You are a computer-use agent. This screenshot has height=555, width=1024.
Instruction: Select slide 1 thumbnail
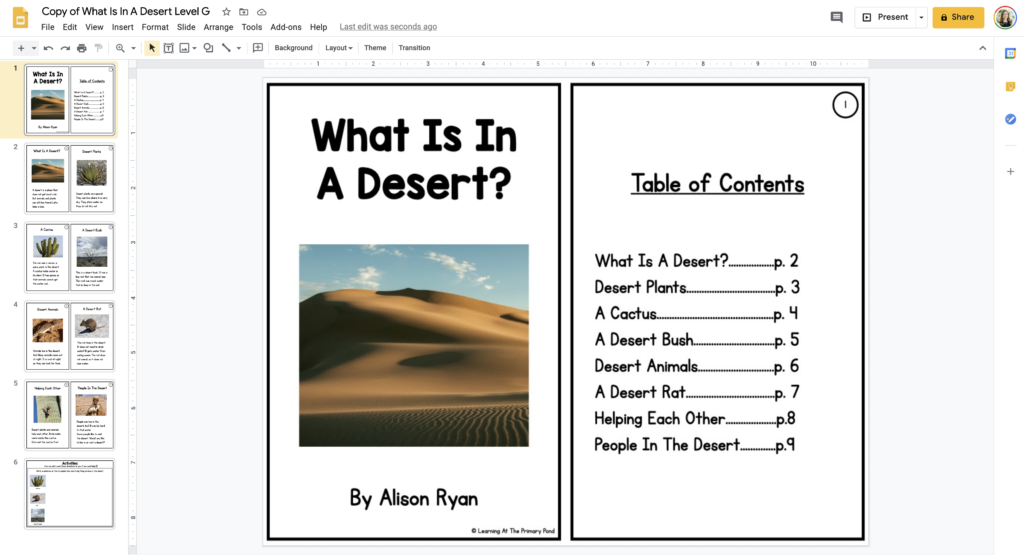[70, 99]
